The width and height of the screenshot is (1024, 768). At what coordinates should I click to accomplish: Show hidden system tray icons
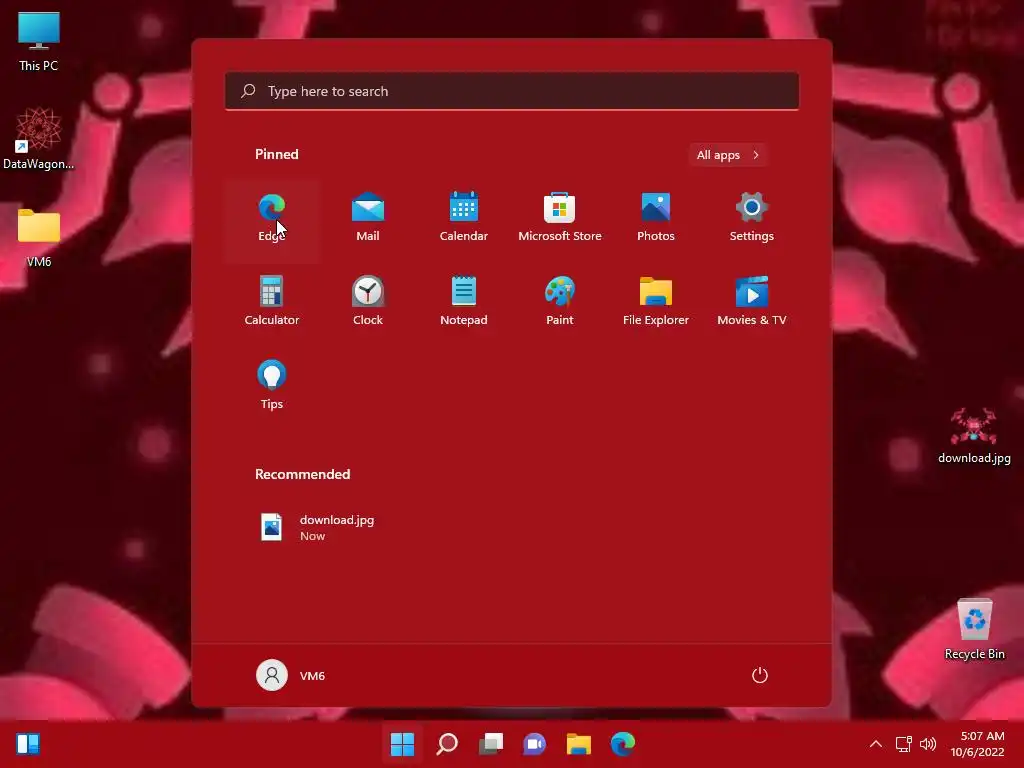click(876, 744)
